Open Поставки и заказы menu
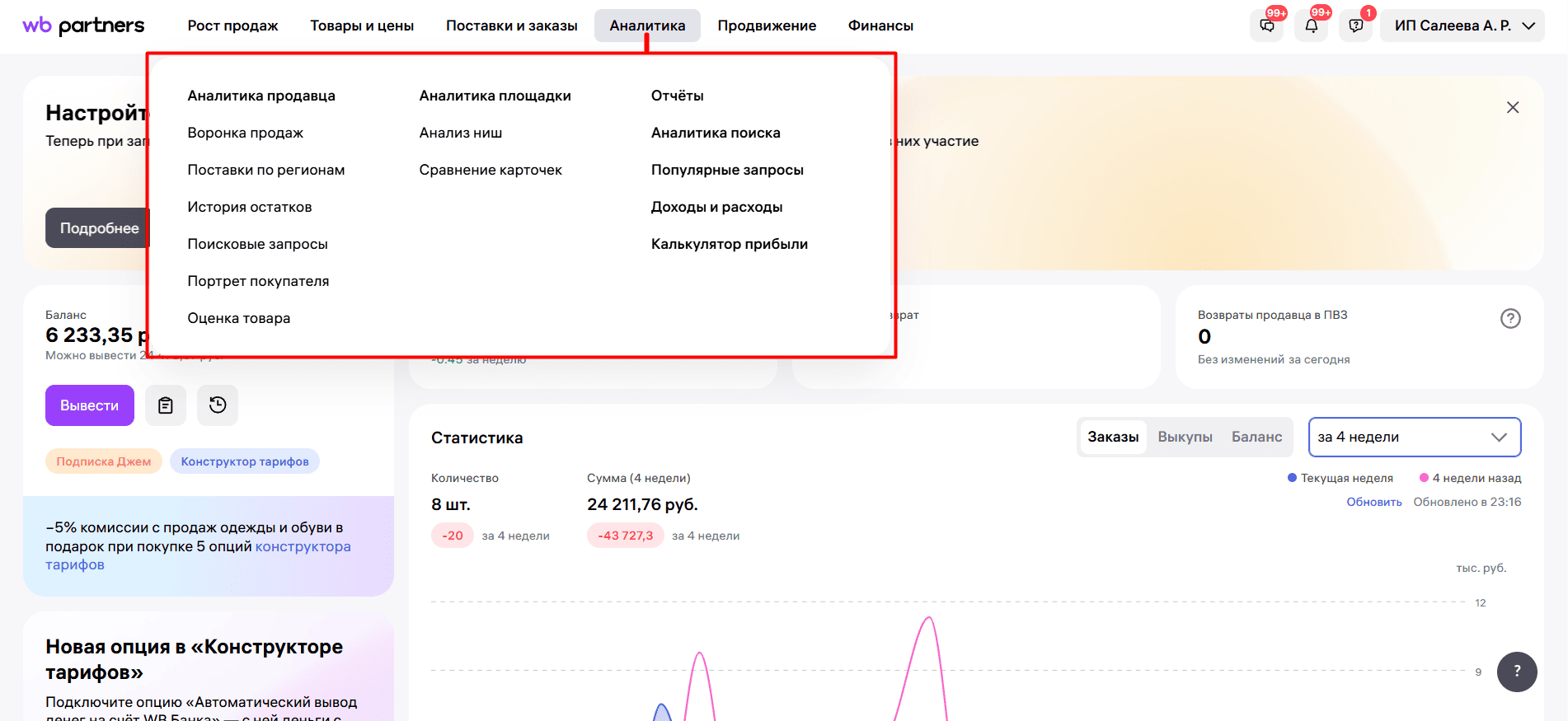Image resolution: width=1568 pixels, height=721 pixels. coord(512,26)
